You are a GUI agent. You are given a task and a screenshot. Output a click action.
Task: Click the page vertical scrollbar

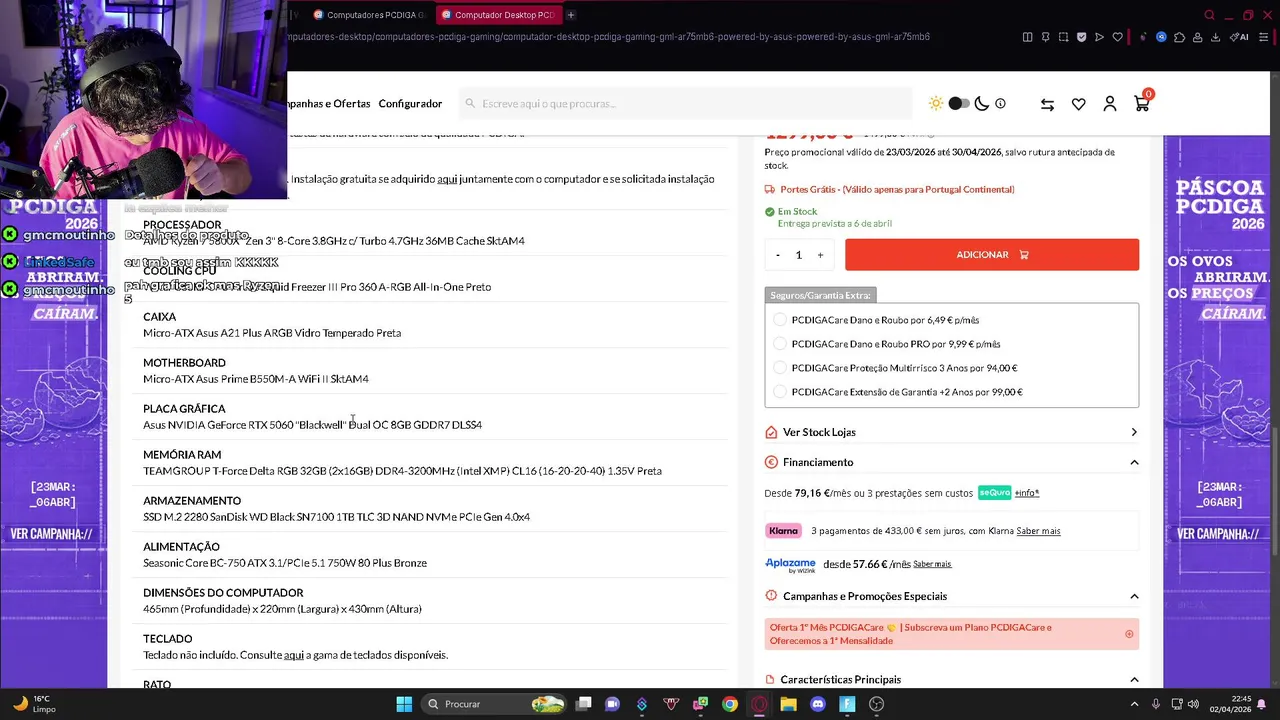coord(1275,492)
